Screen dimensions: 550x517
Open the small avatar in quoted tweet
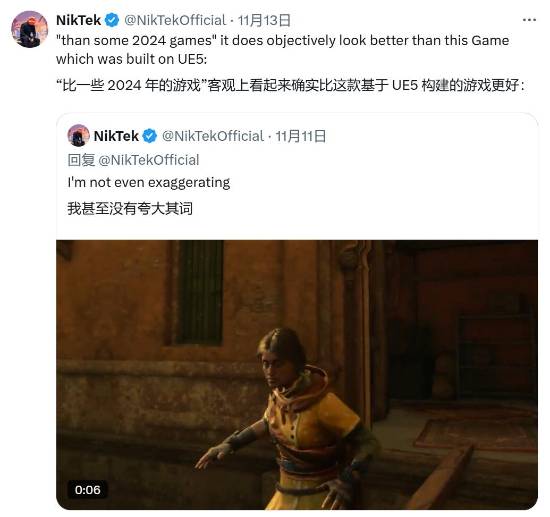coord(78,135)
